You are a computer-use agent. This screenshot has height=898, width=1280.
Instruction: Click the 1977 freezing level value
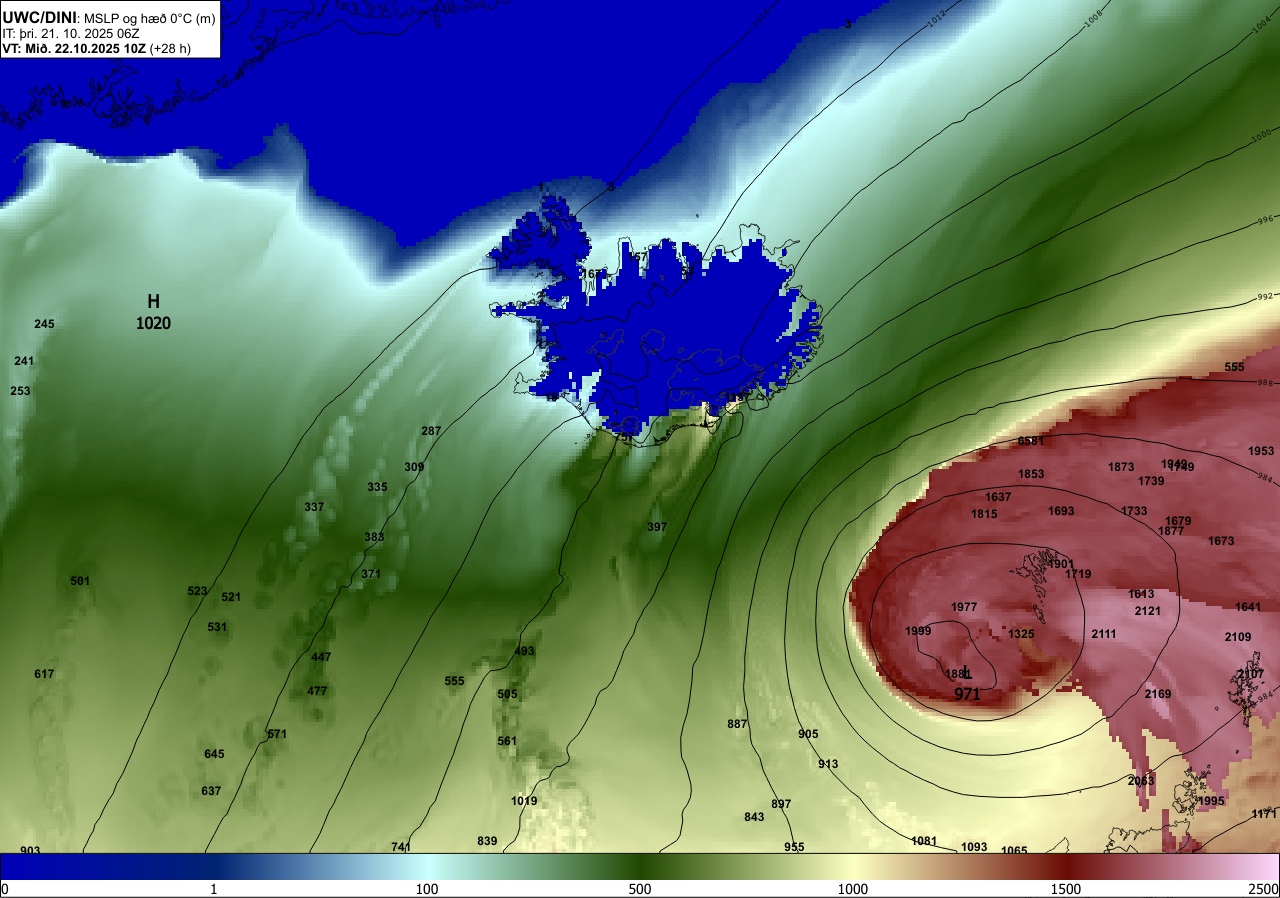pos(964,607)
